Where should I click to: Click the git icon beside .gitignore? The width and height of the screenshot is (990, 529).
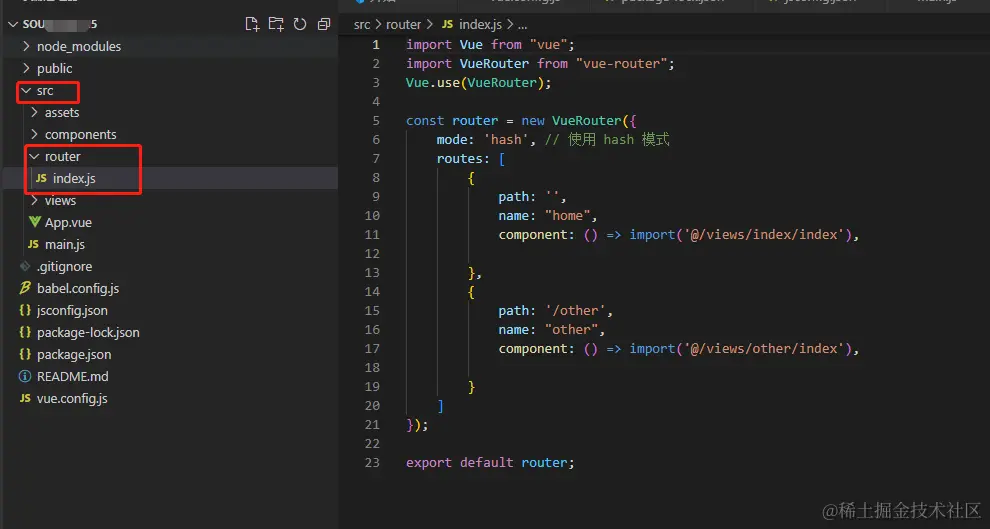pyautogui.click(x=25, y=266)
